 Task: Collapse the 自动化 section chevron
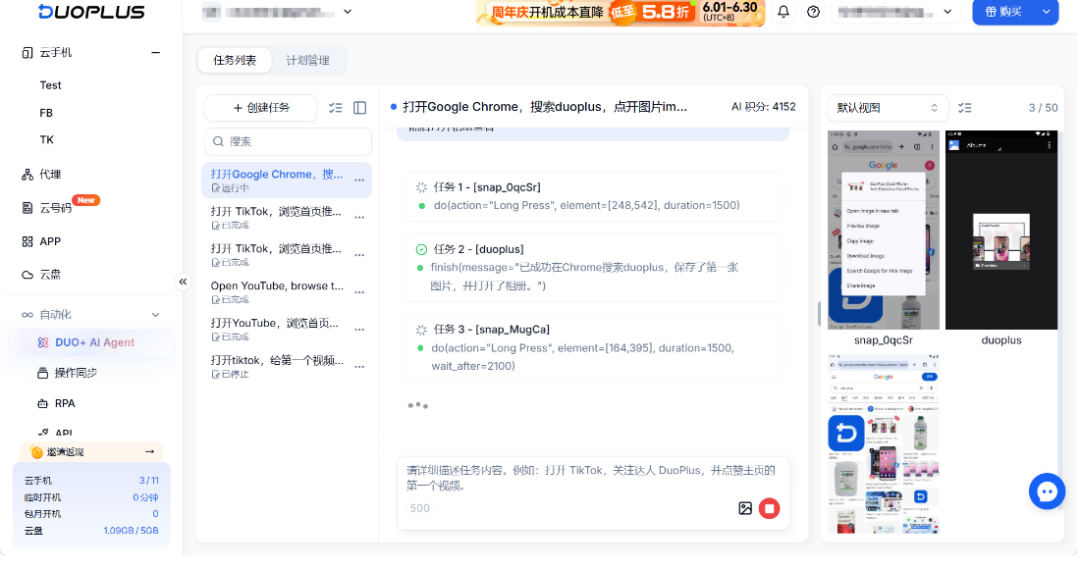click(x=156, y=315)
